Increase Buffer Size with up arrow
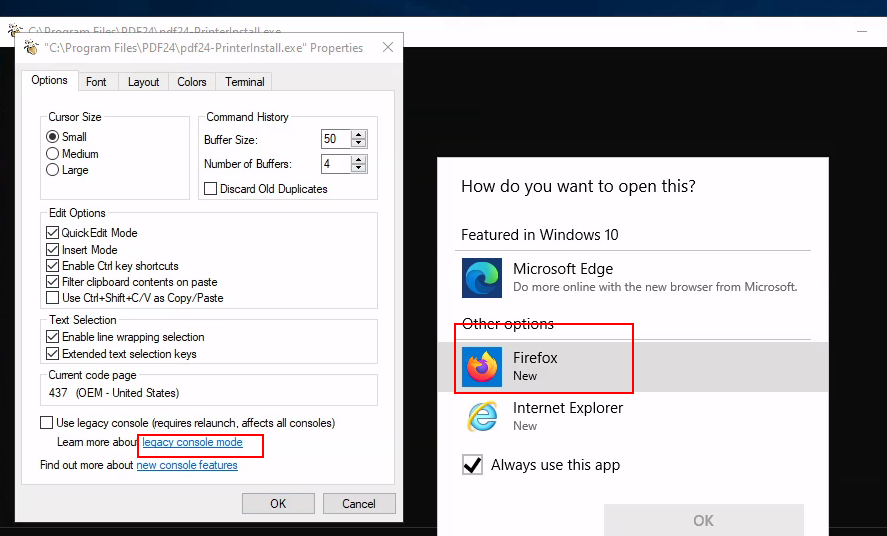Viewport: 887px width, 536px height. pyautogui.click(x=359, y=135)
